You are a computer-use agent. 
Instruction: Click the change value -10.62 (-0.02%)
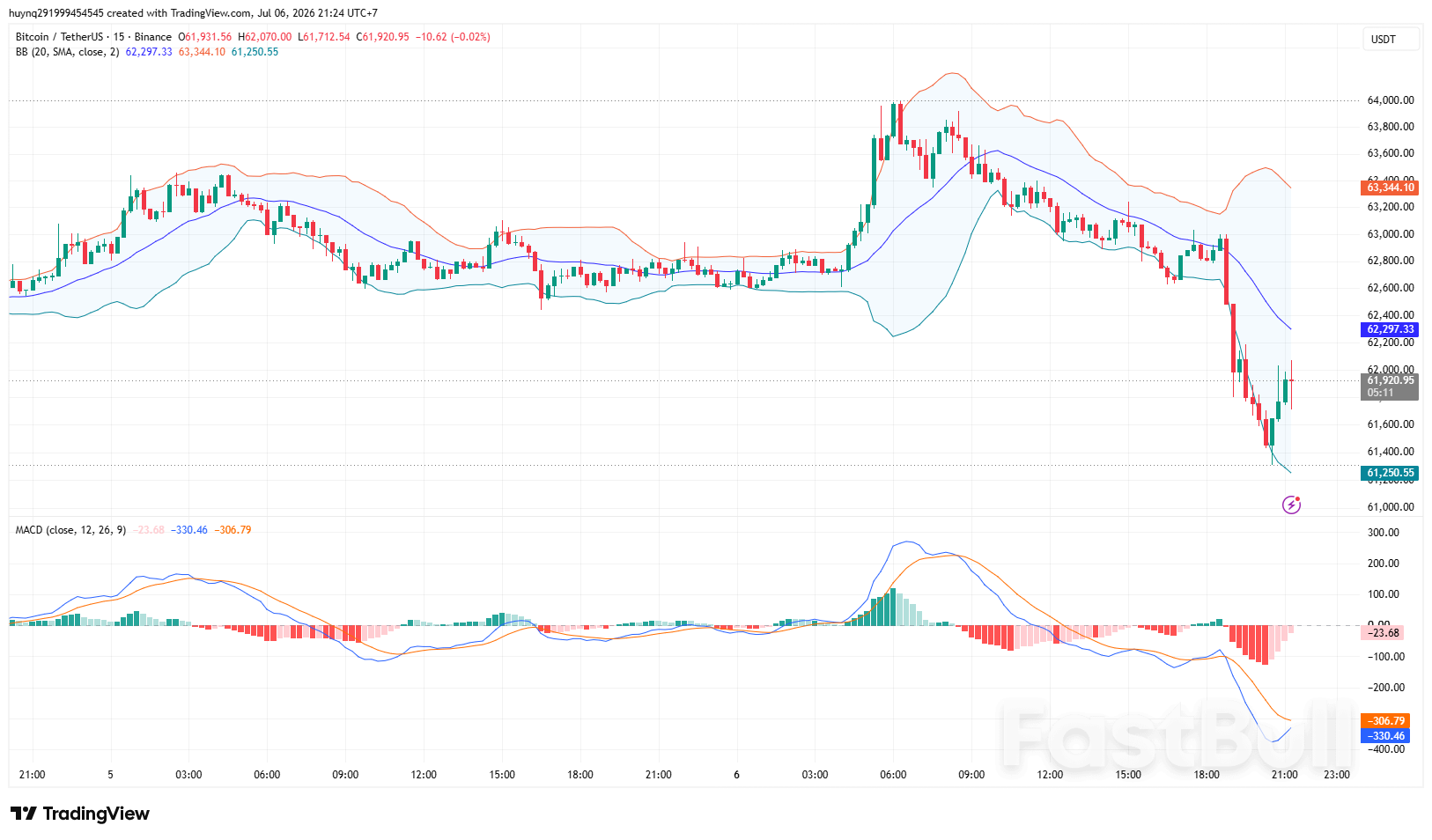[x=453, y=37]
